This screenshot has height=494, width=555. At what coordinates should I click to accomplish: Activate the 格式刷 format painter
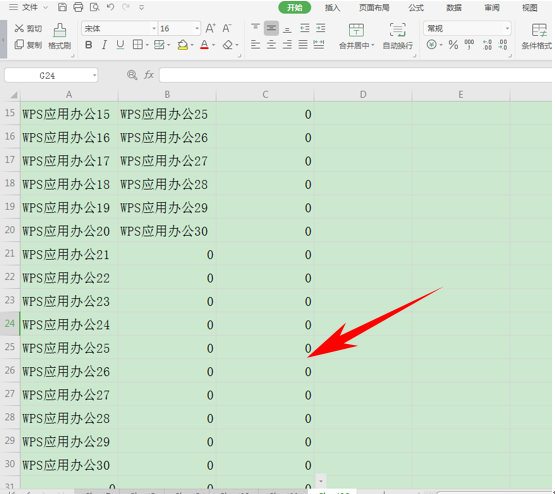[59, 36]
